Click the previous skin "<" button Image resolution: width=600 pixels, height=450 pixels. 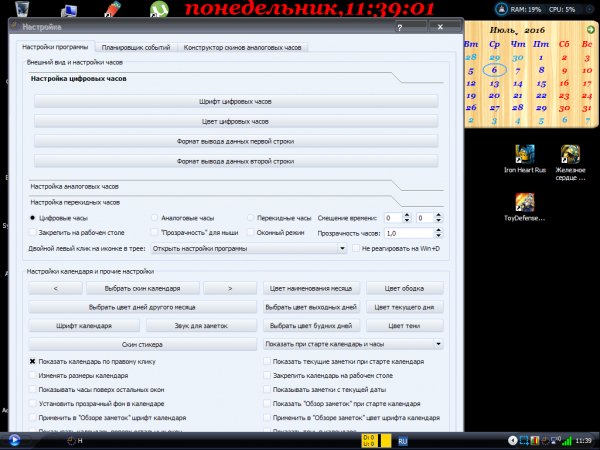[x=55, y=288]
